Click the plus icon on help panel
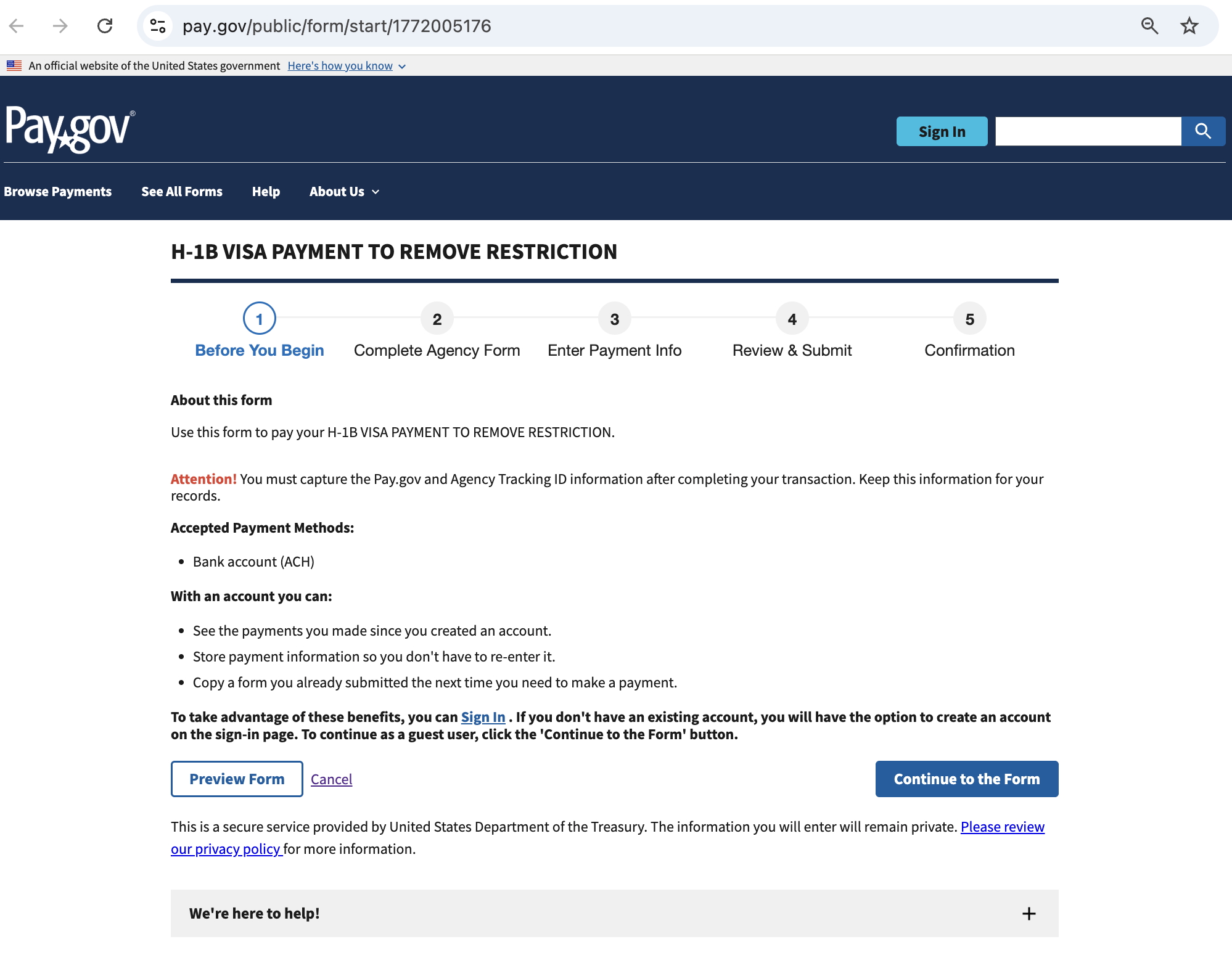1232x963 pixels. [x=1029, y=914]
